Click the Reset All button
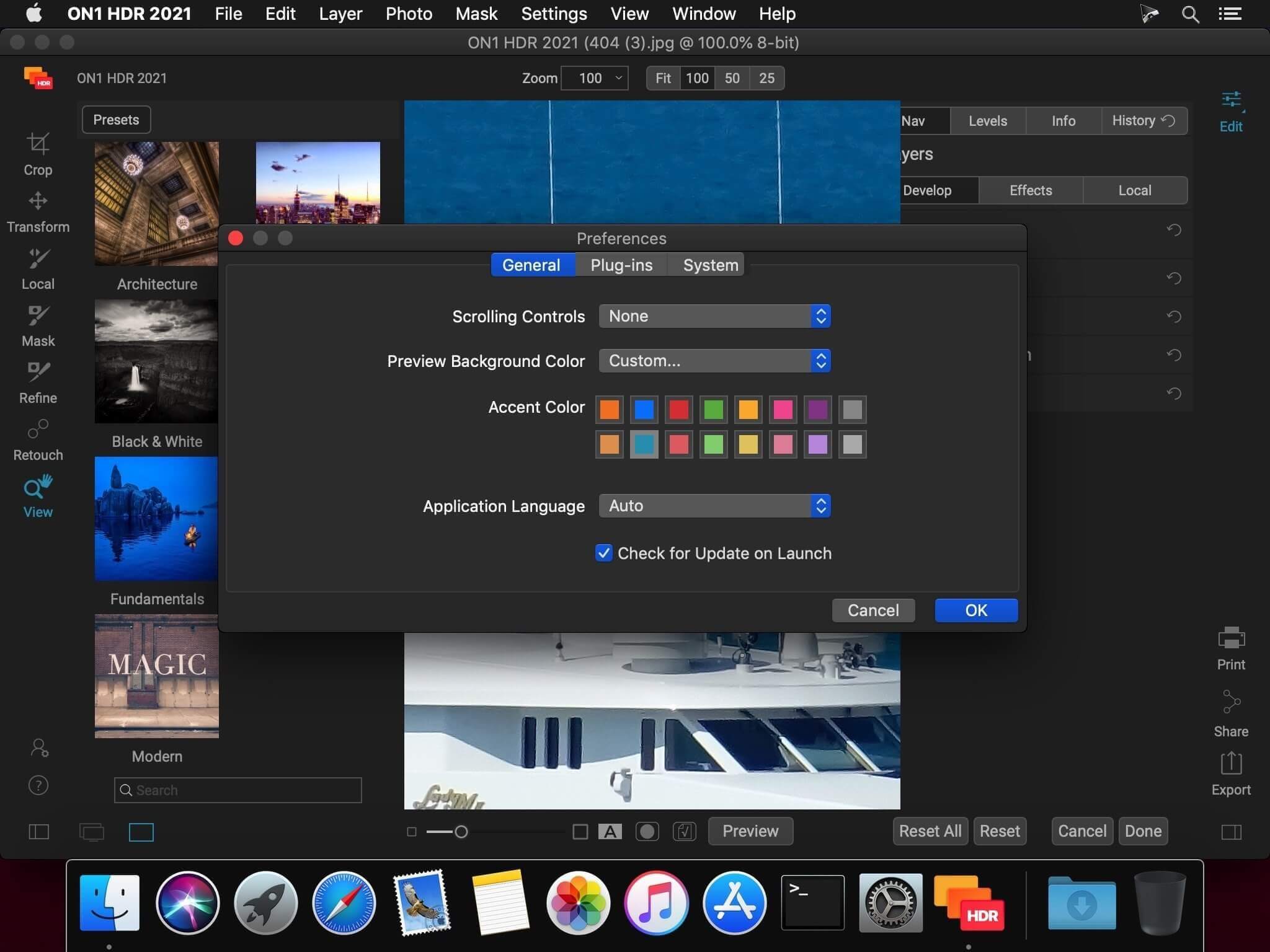The height and width of the screenshot is (952, 1270). [x=930, y=831]
